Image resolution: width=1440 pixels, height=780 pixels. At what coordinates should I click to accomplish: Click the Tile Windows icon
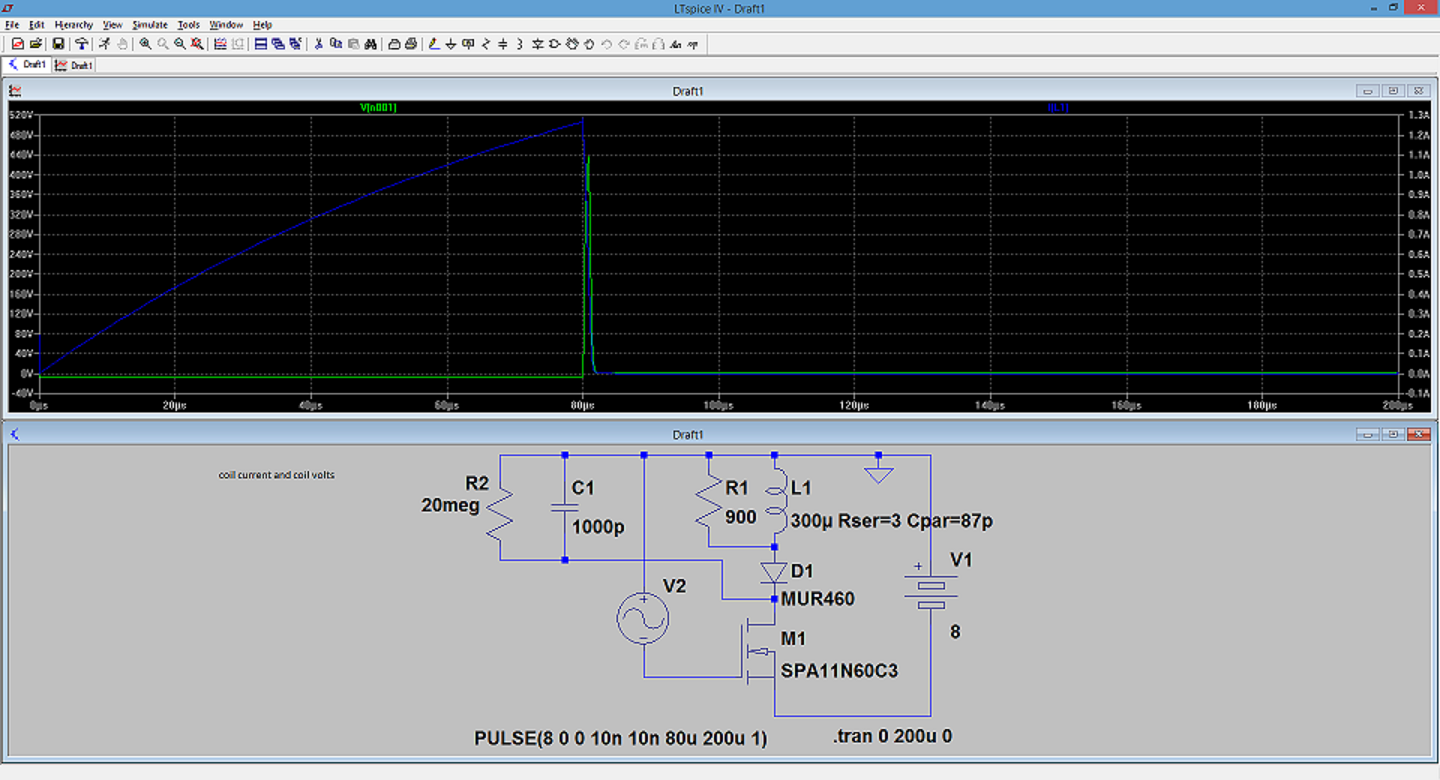(261, 44)
